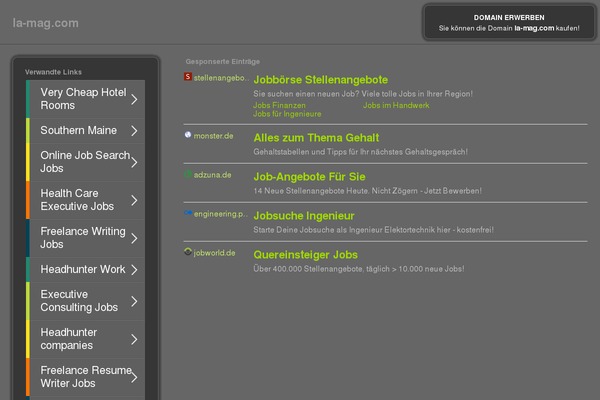The height and width of the screenshot is (400, 600).
Task: Click the stellenangebo.. domain text
Action: (221, 78)
